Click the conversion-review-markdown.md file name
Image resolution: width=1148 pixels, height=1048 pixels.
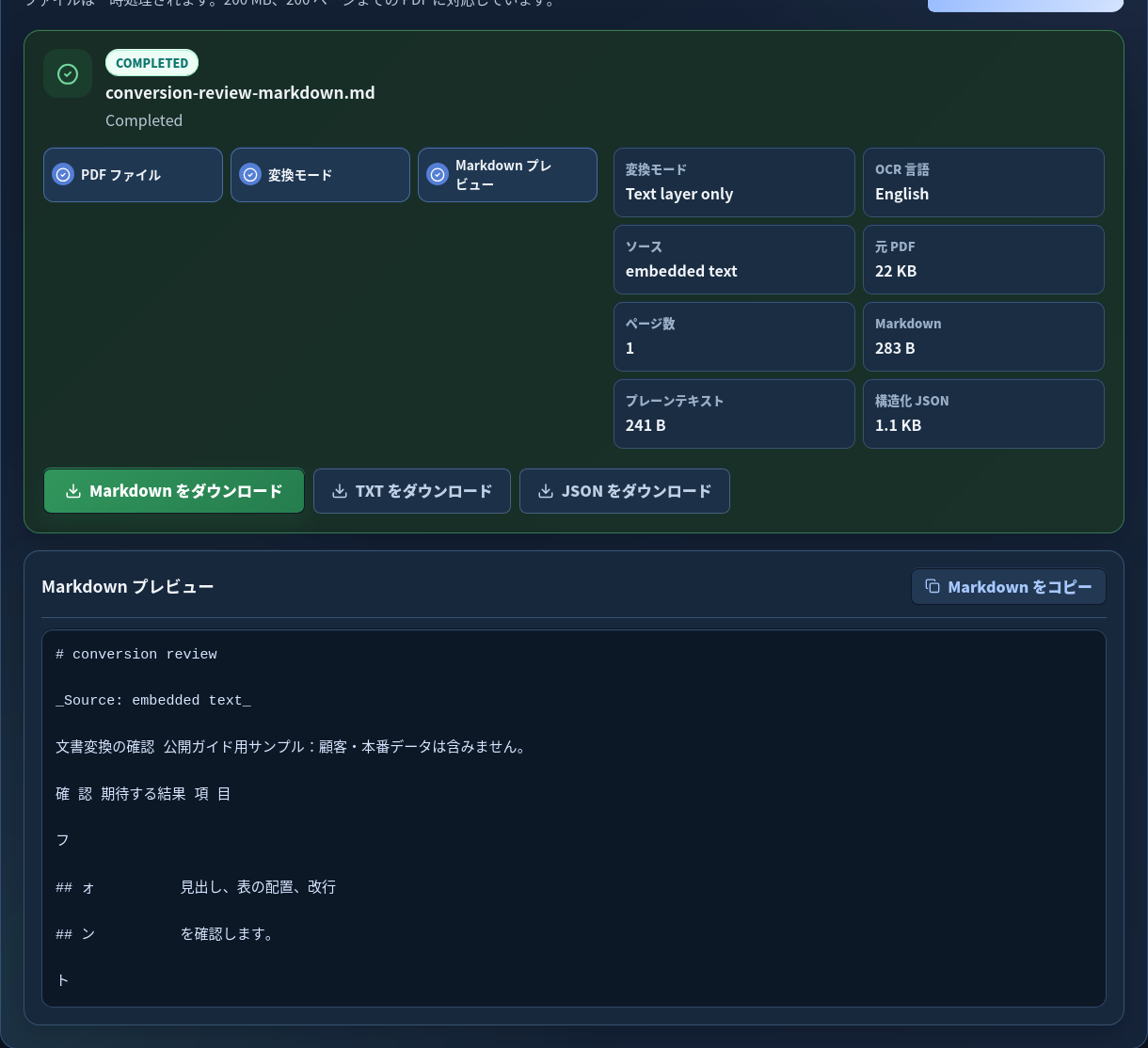coord(240,92)
